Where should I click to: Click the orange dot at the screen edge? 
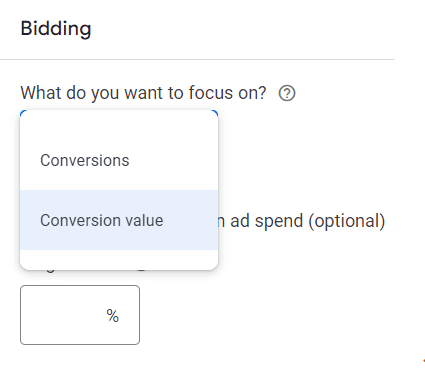(x=424, y=360)
